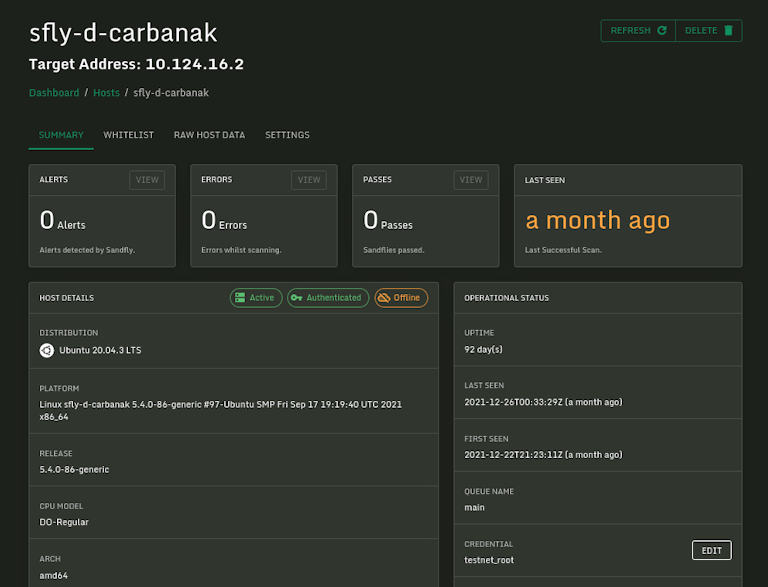Click the Authenticated key icon
This screenshot has width=768, height=587.
point(296,298)
